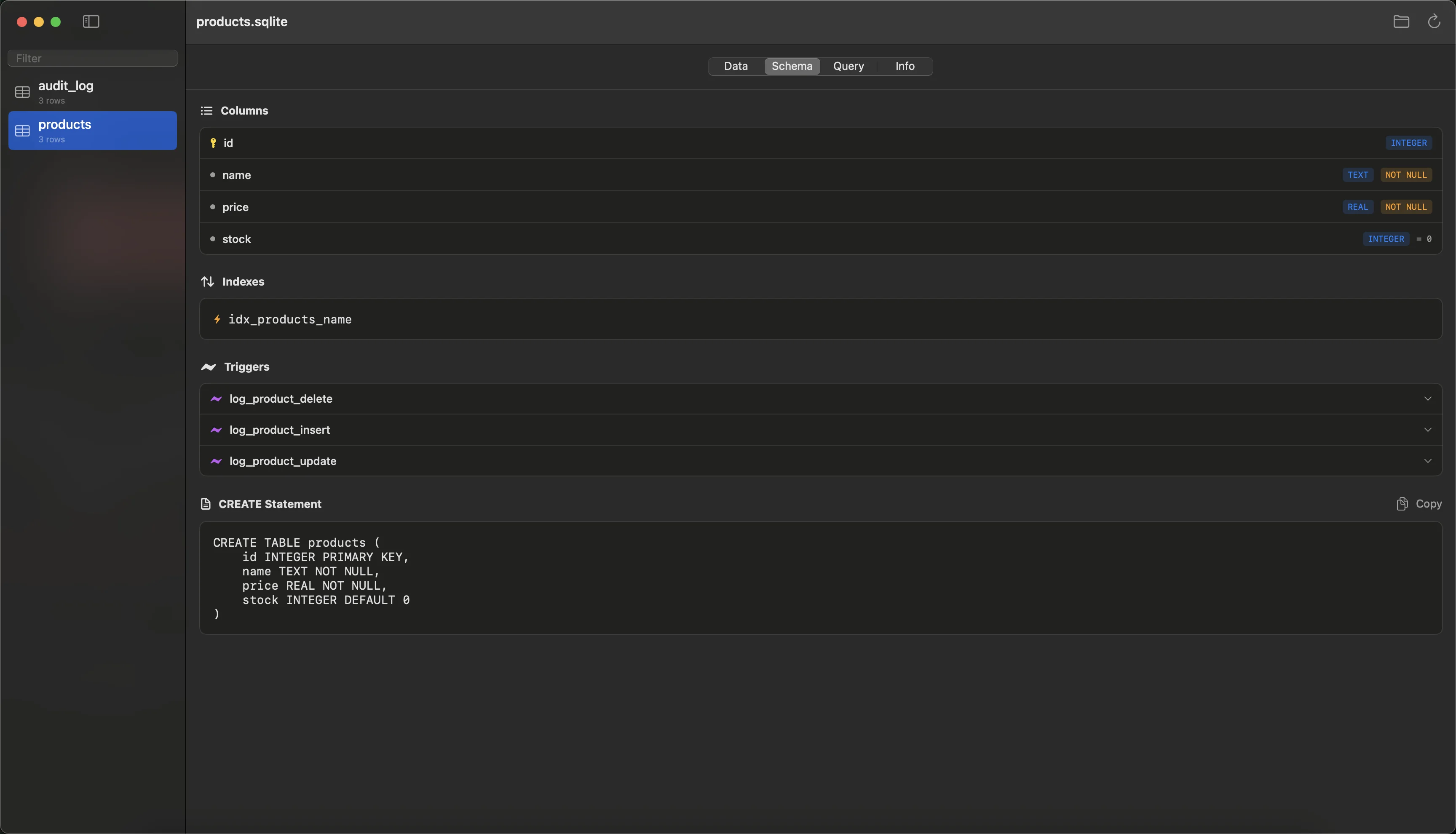This screenshot has height=834, width=1456.
Task: Toggle the sidebar visibility icon
Action: click(x=91, y=22)
